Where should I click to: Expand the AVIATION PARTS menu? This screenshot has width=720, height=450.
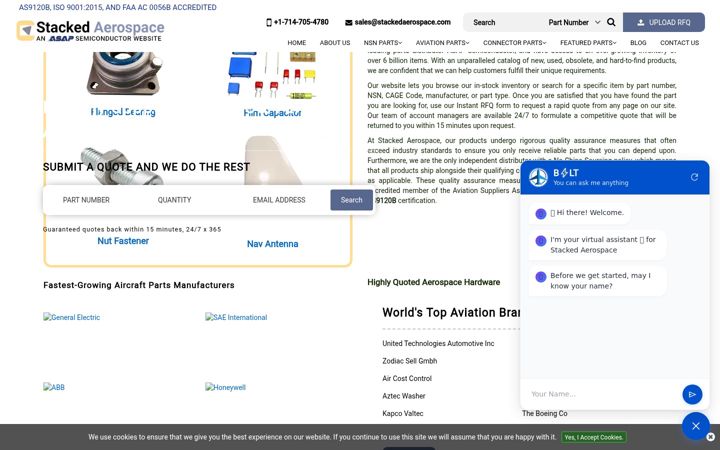pyautogui.click(x=442, y=43)
